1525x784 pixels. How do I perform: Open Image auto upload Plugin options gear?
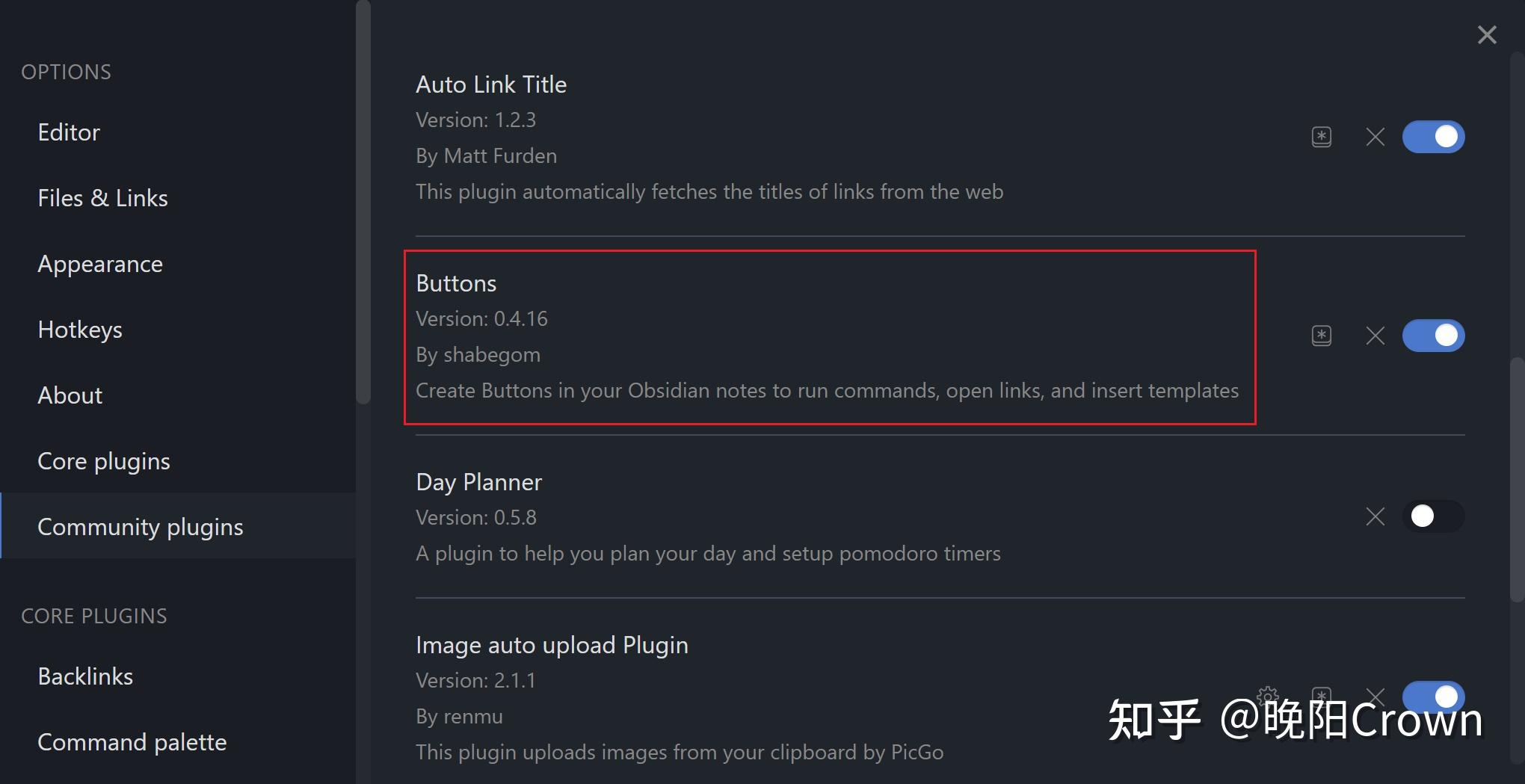point(1267,697)
